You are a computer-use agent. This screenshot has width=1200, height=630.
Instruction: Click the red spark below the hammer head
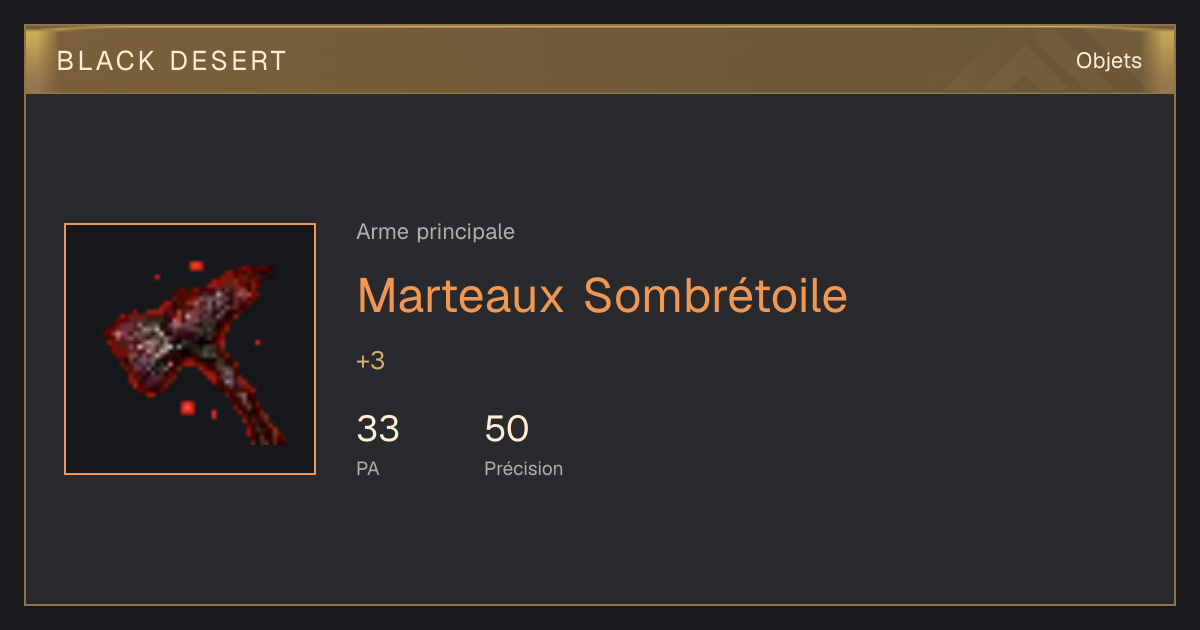(x=187, y=407)
